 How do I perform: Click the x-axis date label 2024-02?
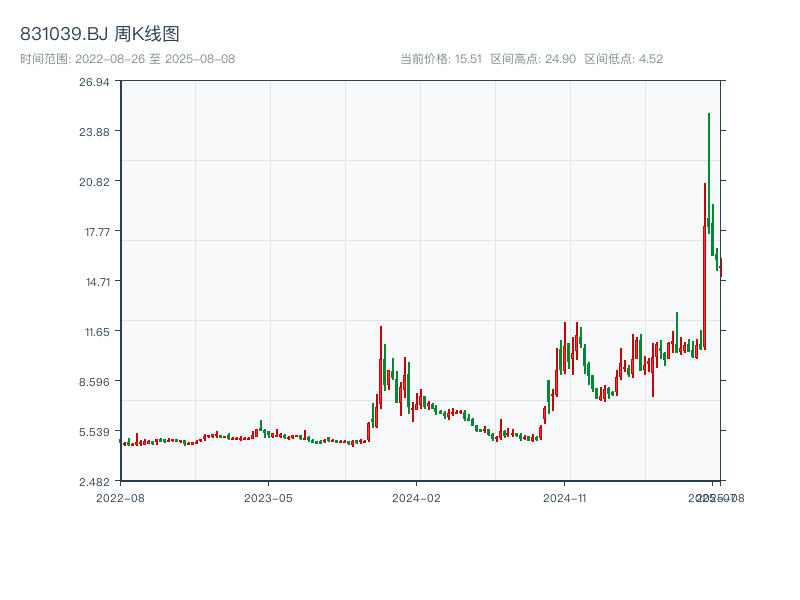tap(416, 498)
